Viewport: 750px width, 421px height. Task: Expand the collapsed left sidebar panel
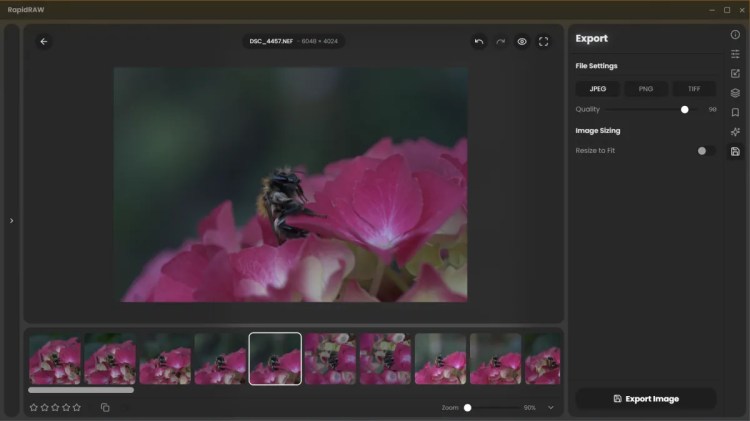(11, 220)
